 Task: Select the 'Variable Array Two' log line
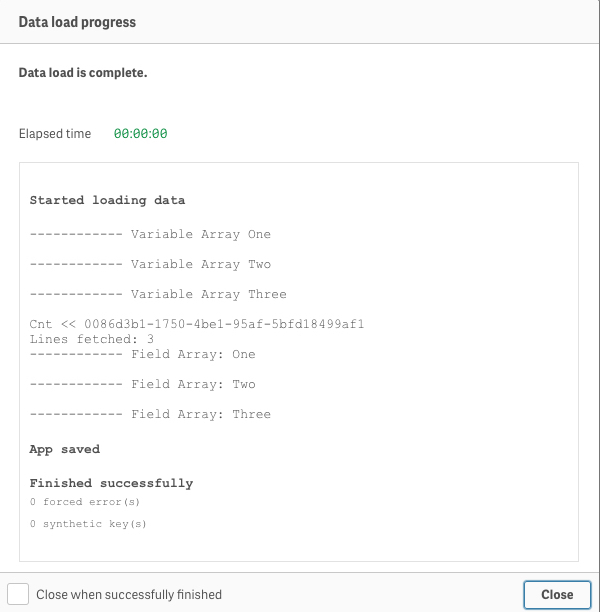[x=150, y=264]
